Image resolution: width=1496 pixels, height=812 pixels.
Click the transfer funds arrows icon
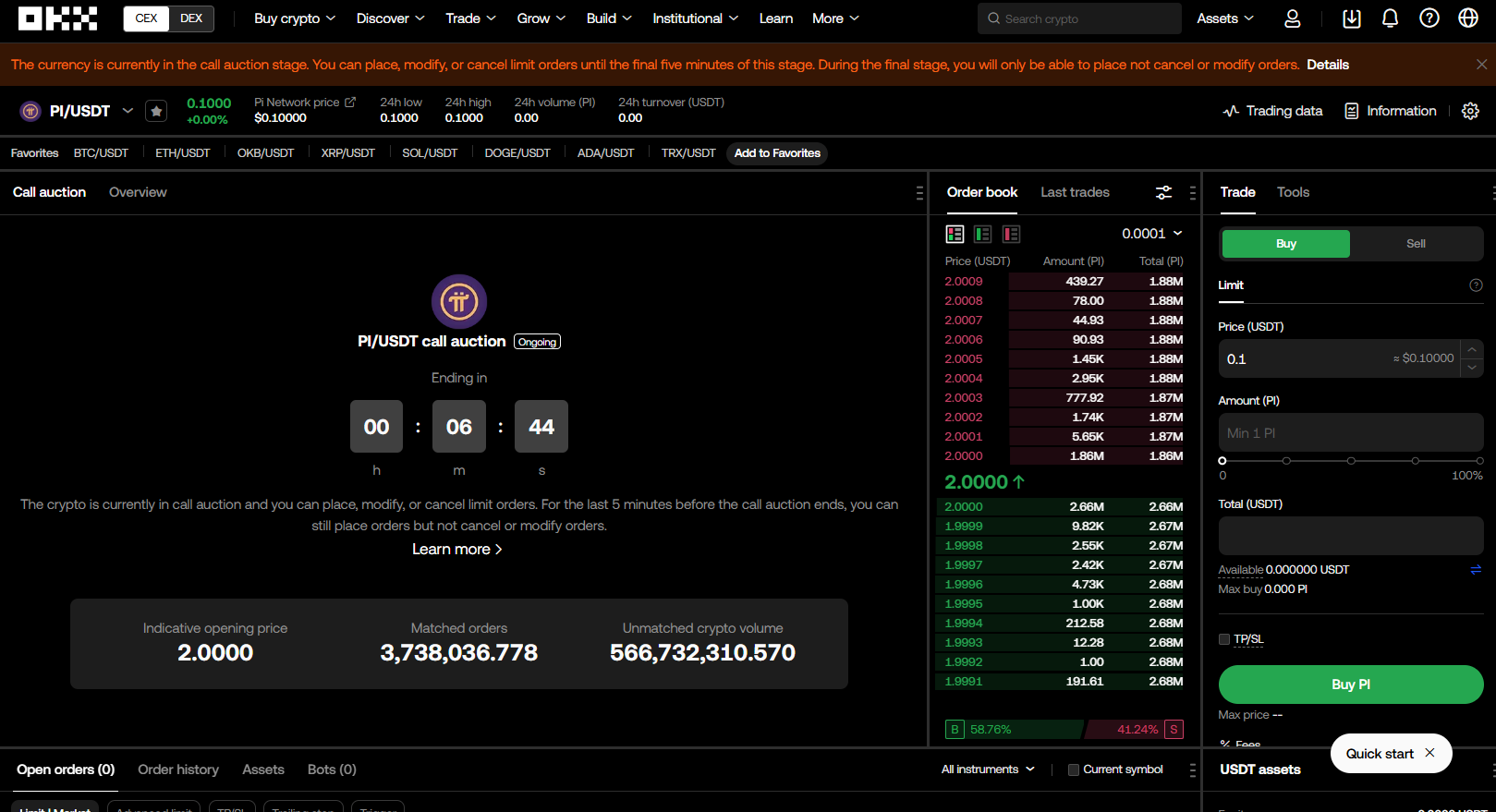(1476, 570)
